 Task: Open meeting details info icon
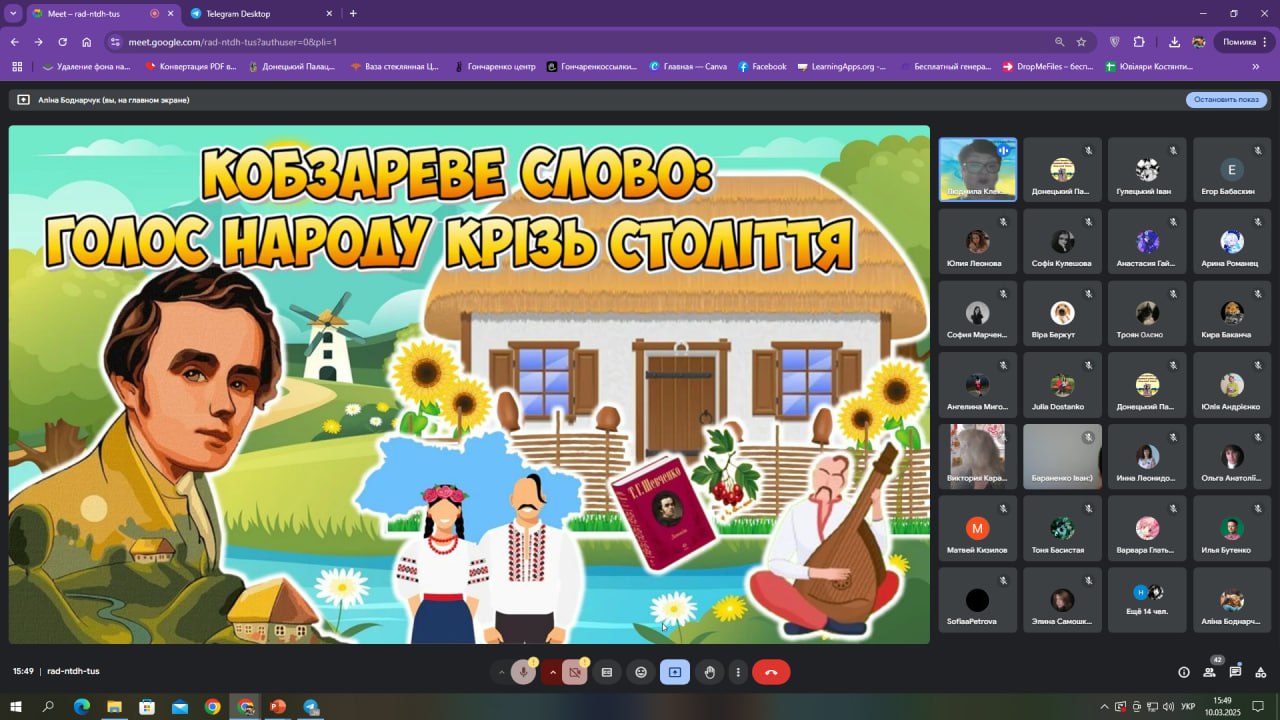coord(1184,672)
